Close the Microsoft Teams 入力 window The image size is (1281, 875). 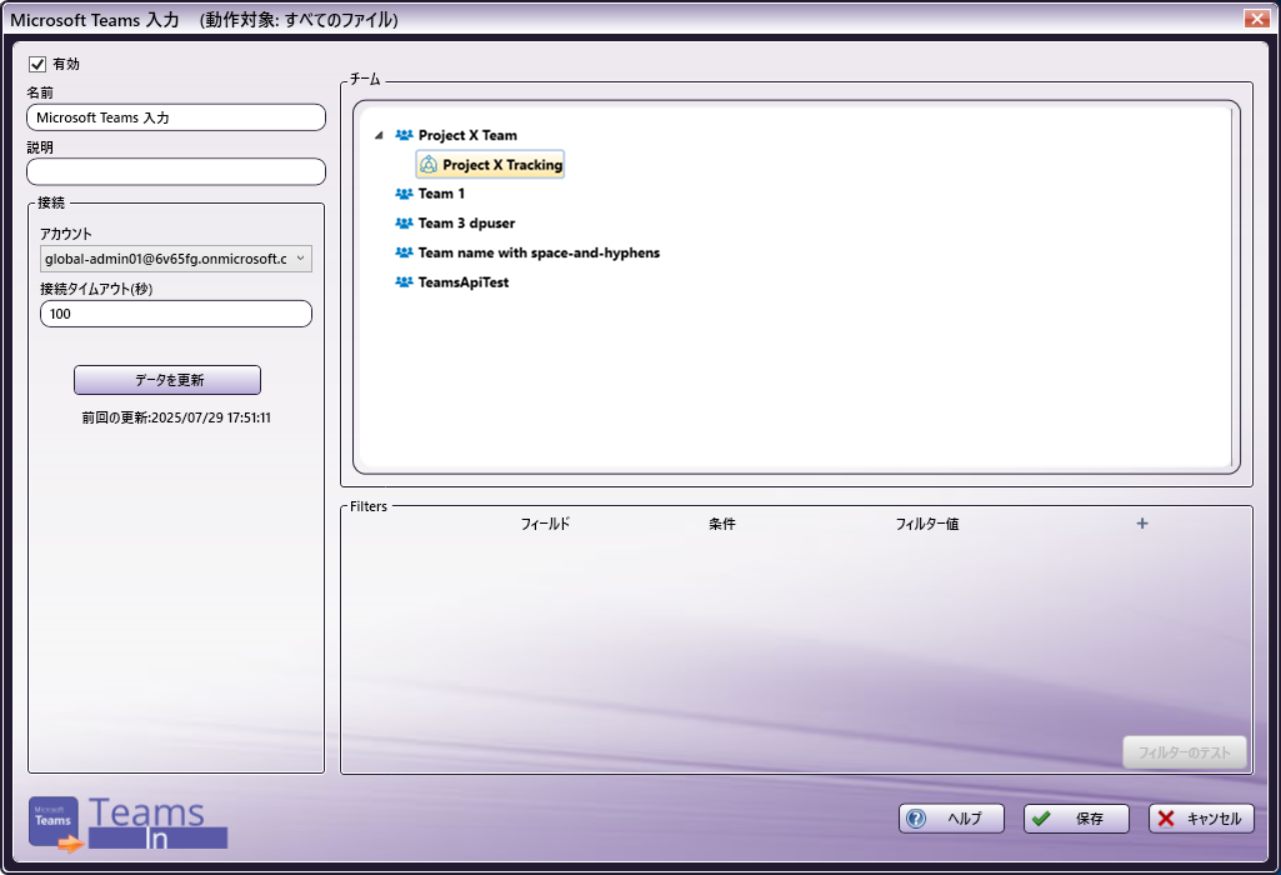pyautogui.click(x=1256, y=18)
